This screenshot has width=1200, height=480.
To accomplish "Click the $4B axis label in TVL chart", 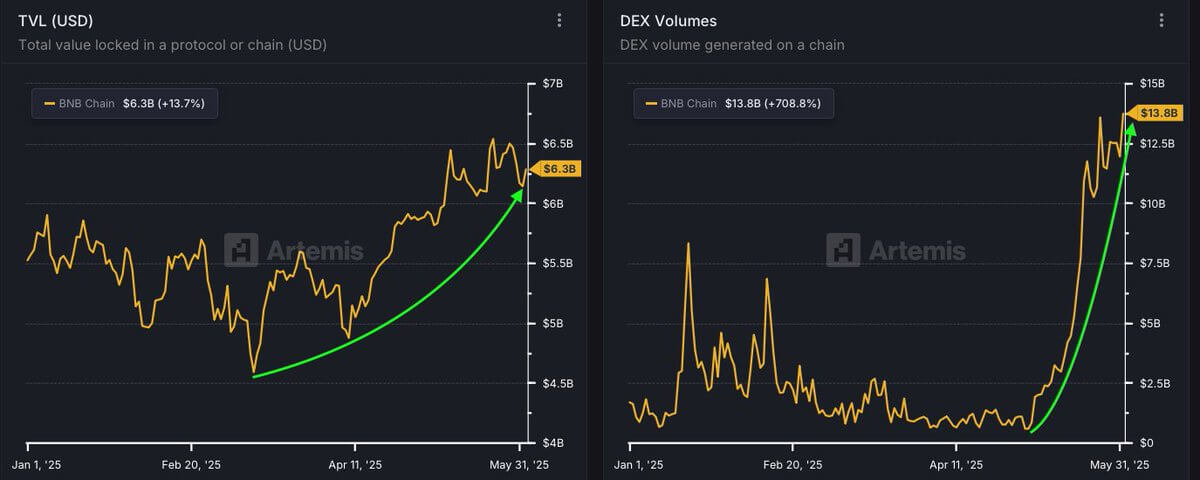I will click(554, 443).
